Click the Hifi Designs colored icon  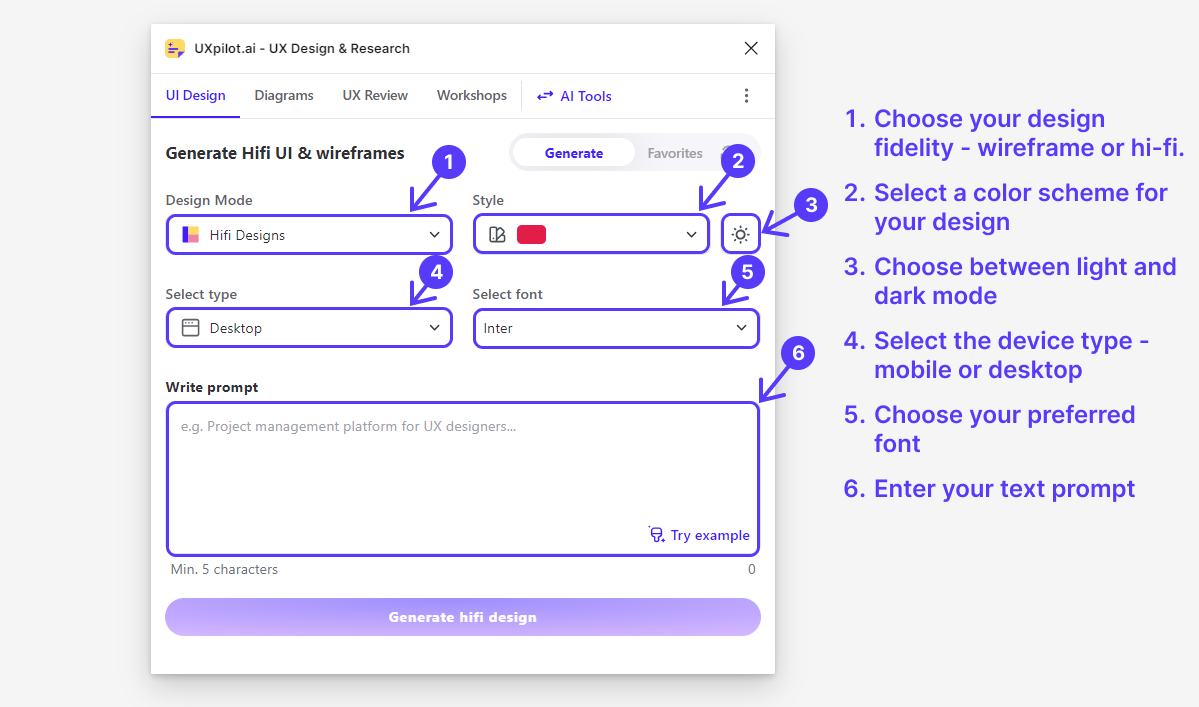click(190, 235)
